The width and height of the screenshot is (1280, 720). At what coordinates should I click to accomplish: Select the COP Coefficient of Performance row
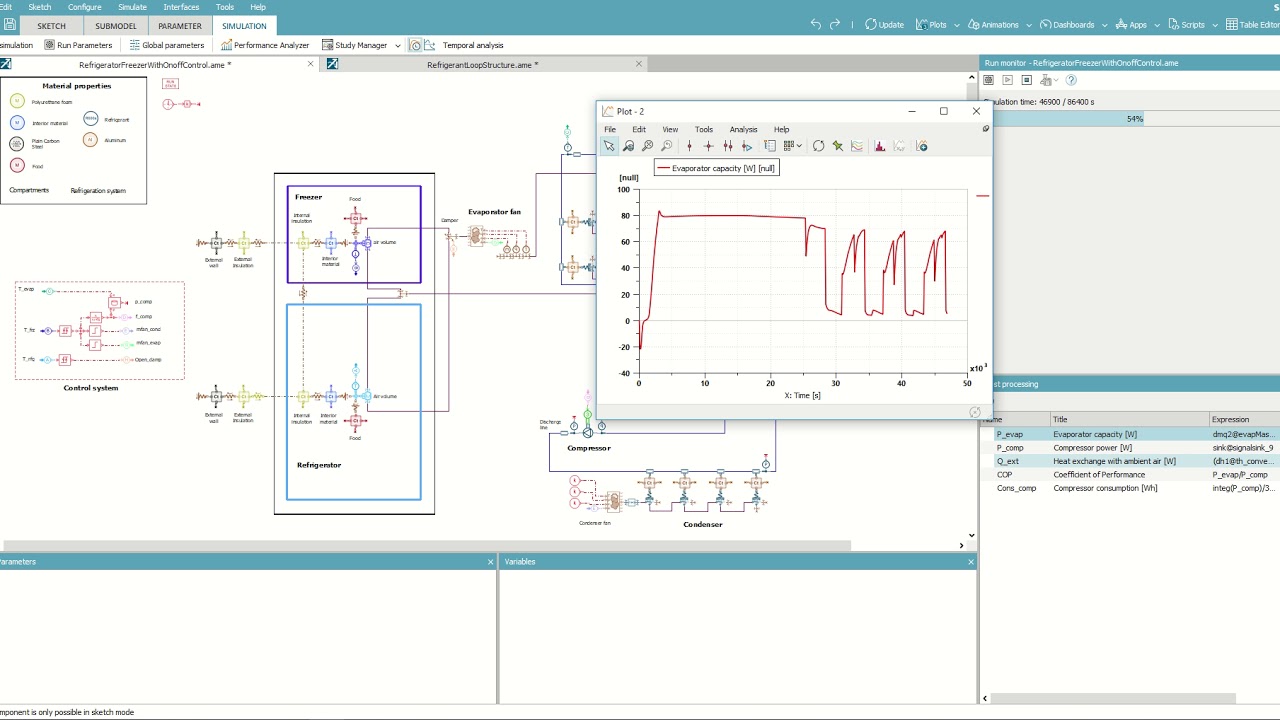[x=1130, y=475]
